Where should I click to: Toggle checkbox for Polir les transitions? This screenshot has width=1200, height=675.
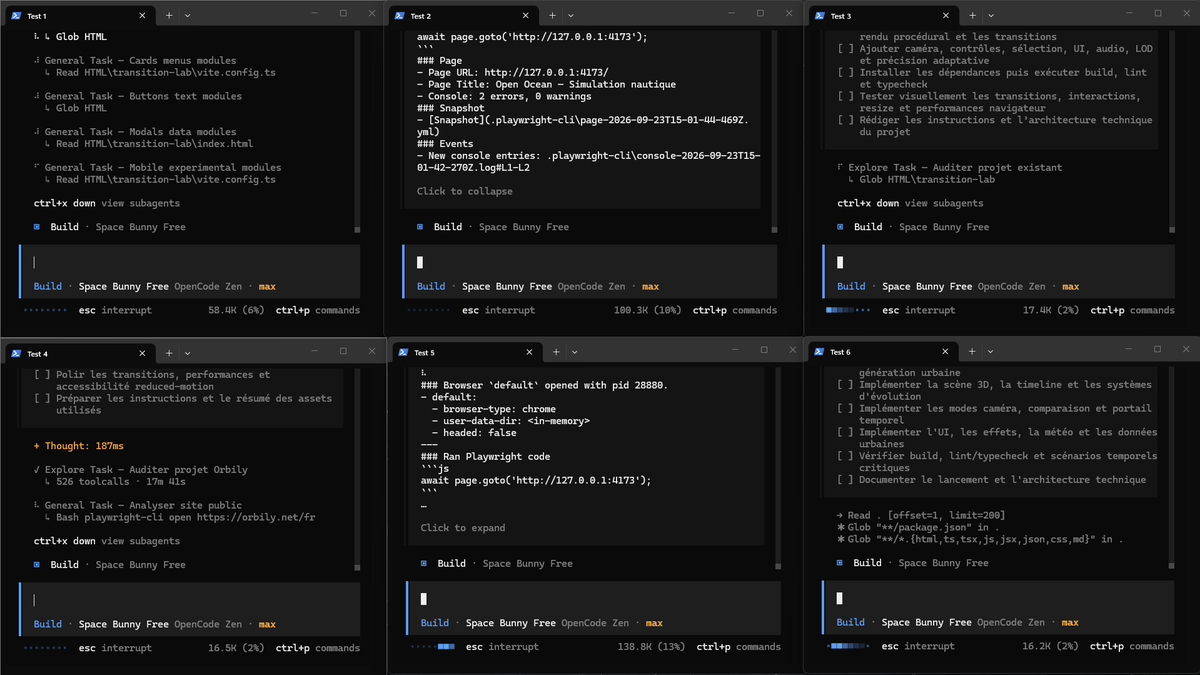(x=42, y=375)
